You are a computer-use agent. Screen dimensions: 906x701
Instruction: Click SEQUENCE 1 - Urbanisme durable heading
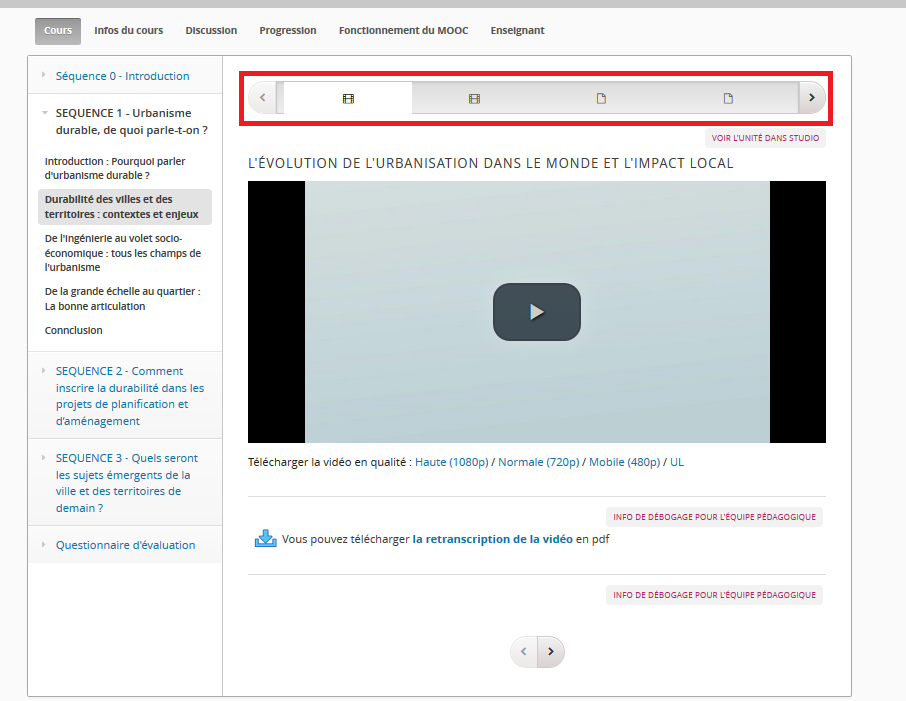(131, 121)
